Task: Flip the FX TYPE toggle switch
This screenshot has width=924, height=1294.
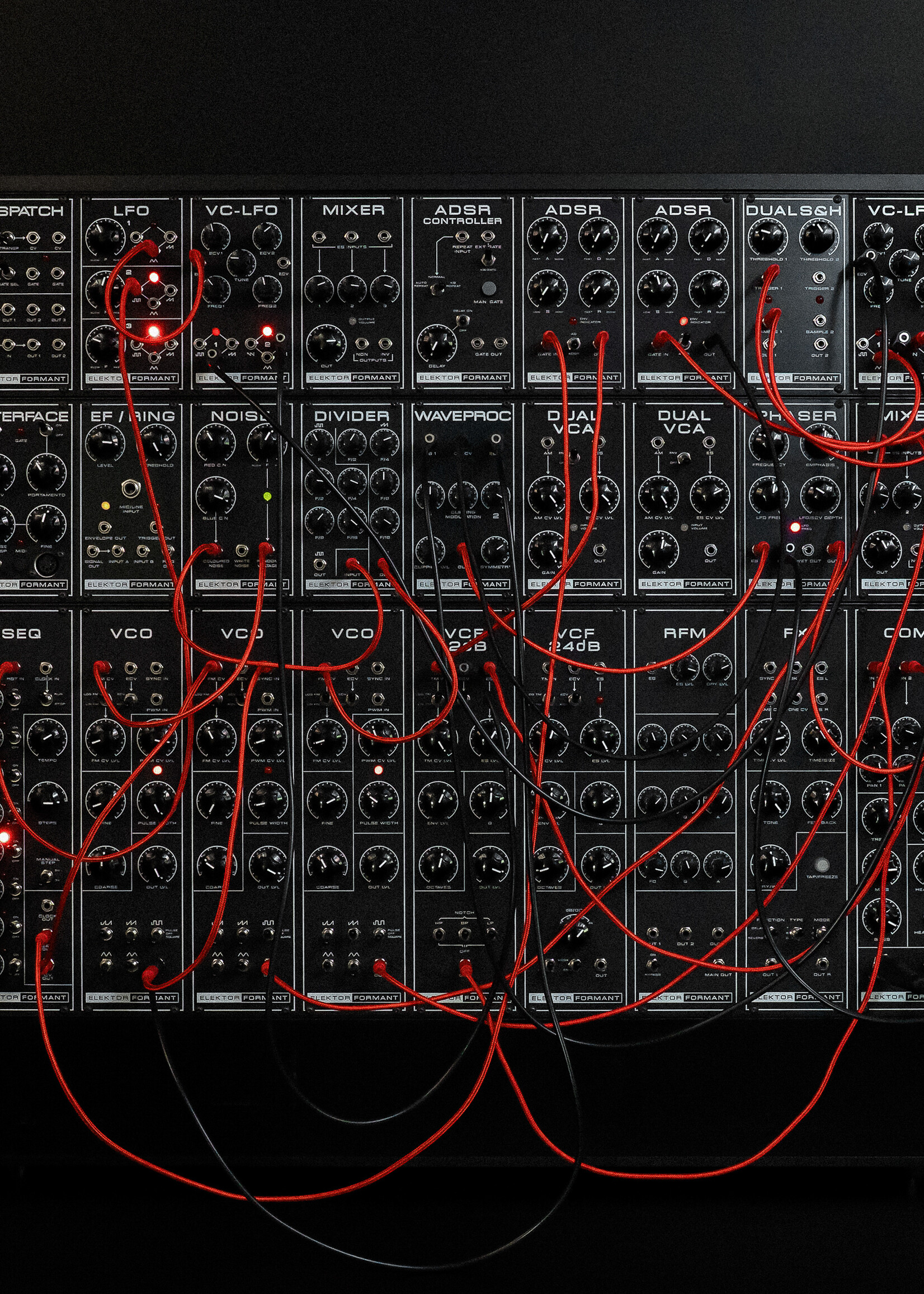Action: click(796, 933)
